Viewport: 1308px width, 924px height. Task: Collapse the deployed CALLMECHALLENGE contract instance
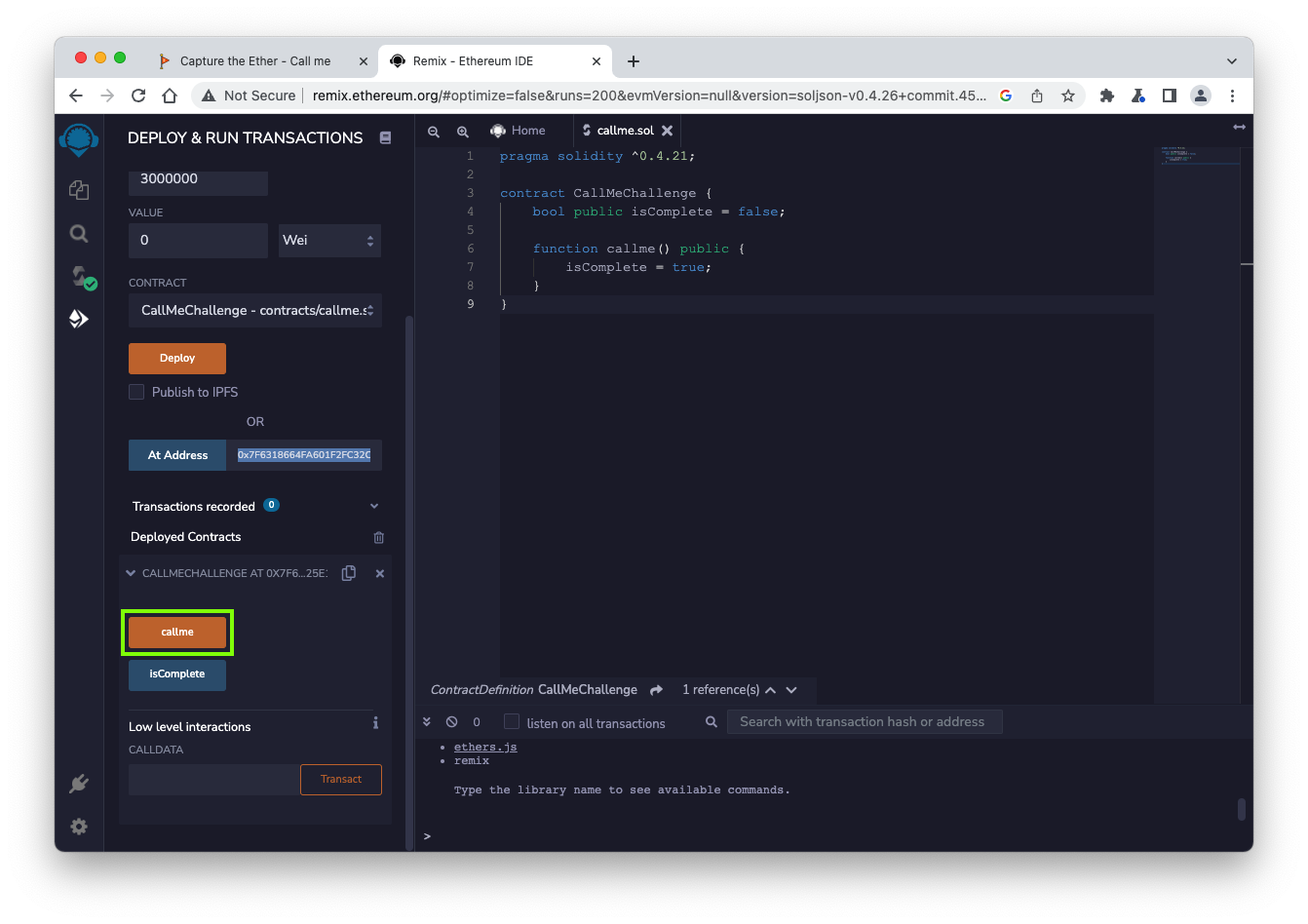click(131, 573)
